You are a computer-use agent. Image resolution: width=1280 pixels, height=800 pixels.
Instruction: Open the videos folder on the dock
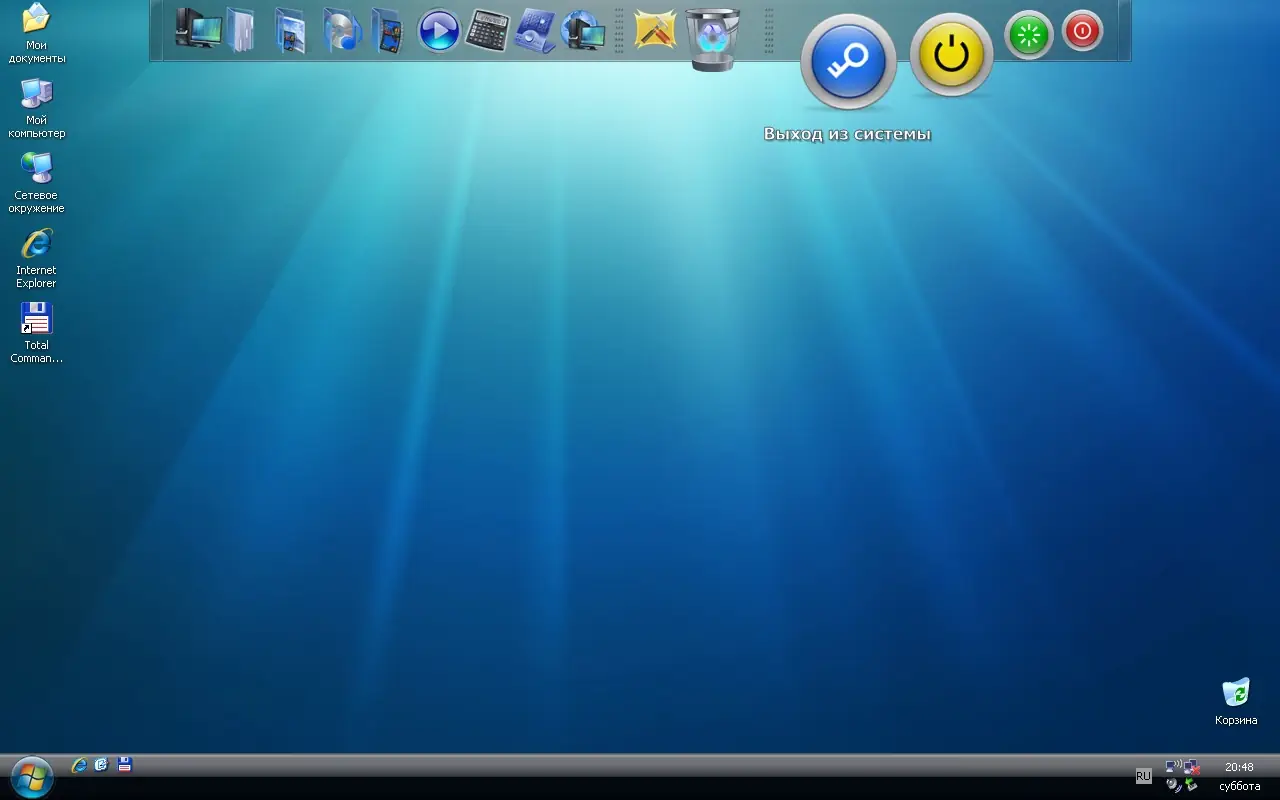click(390, 32)
